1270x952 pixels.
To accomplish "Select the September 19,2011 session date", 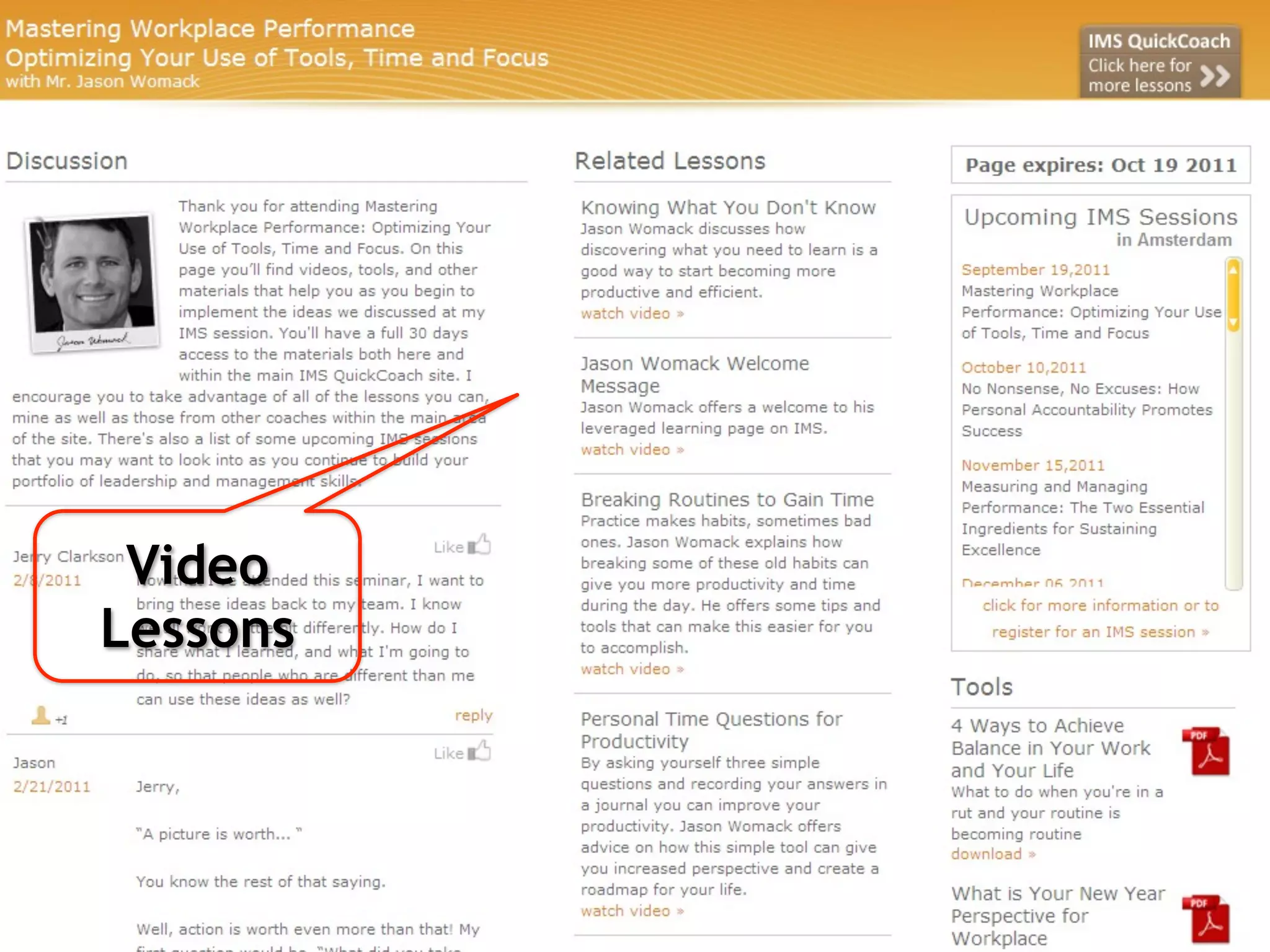I will (1036, 270).
